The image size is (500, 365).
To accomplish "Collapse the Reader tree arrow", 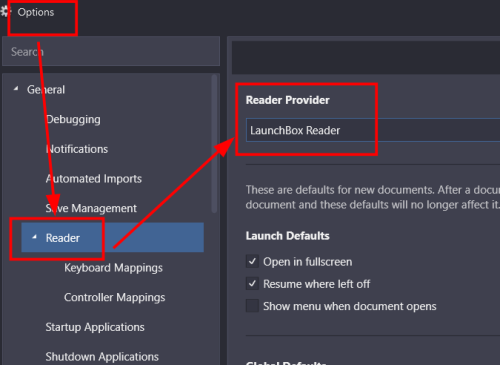I will click(34, 237).
